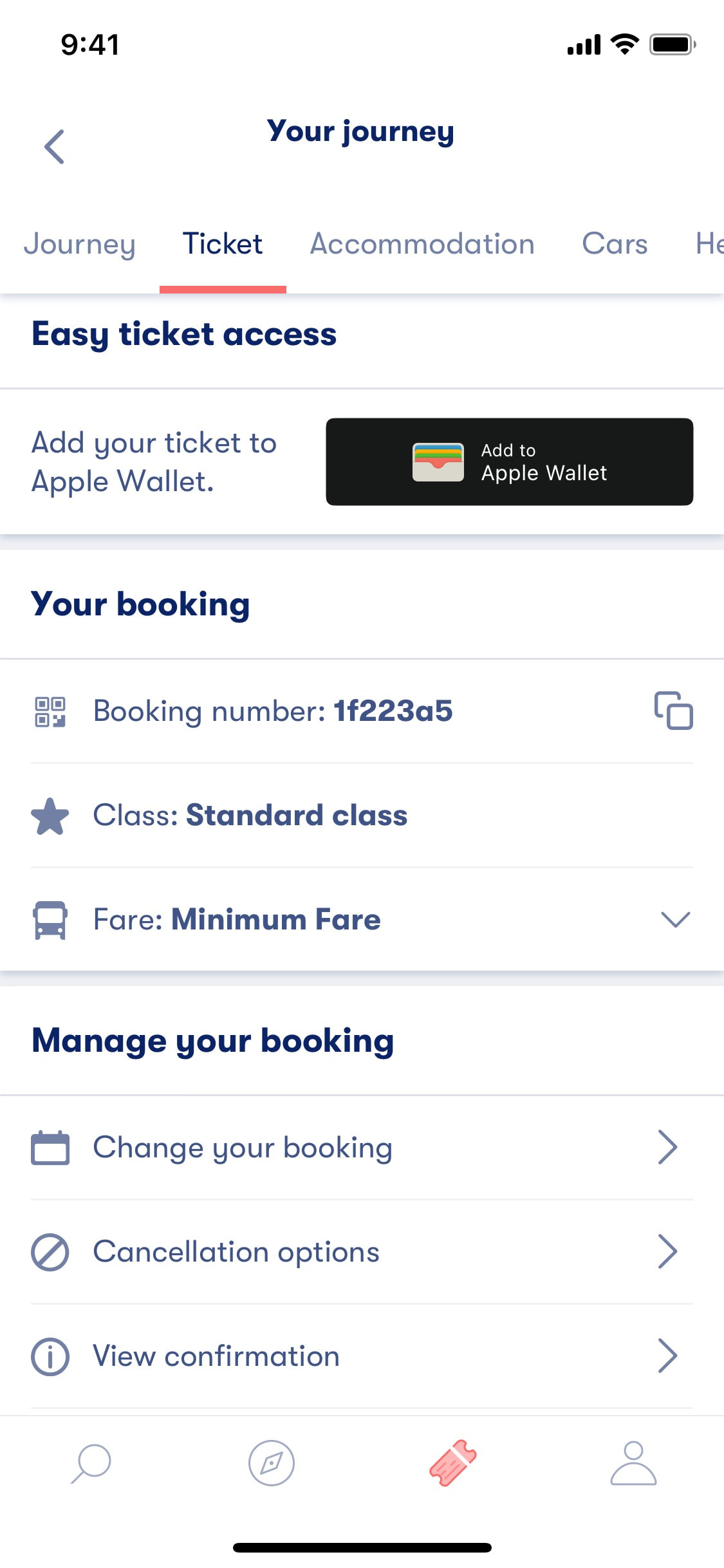This screenshot has height=1568, width=724.
Task: Open the profile person icon
Action: coord(633,1463)
